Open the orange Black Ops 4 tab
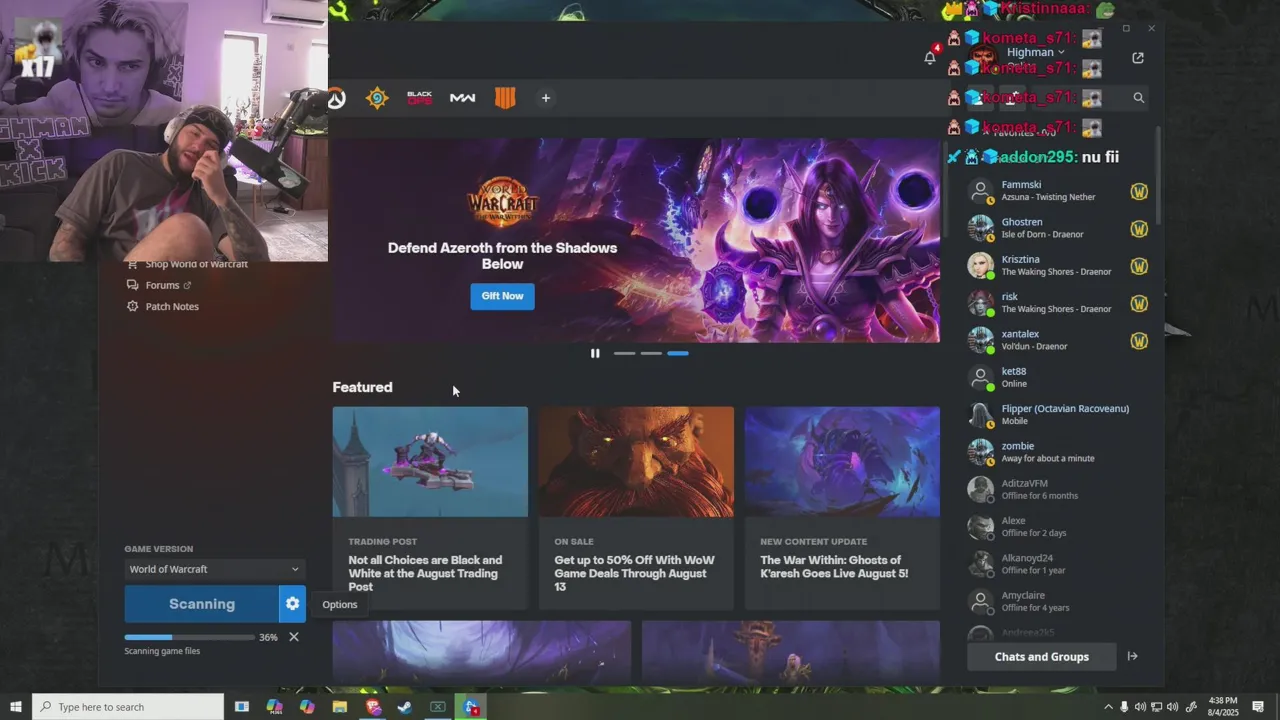 (505, 98)
